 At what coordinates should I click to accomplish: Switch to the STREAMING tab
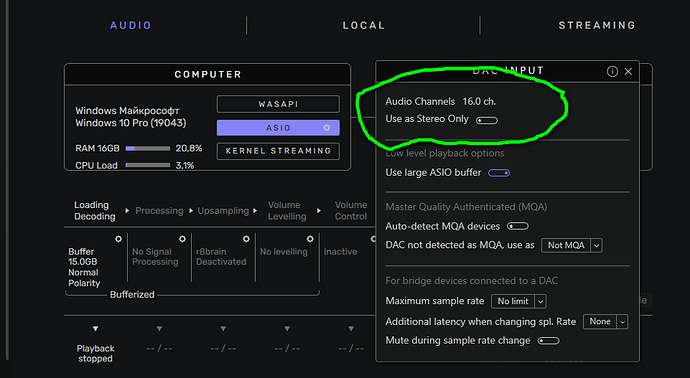tap(597, 26)
